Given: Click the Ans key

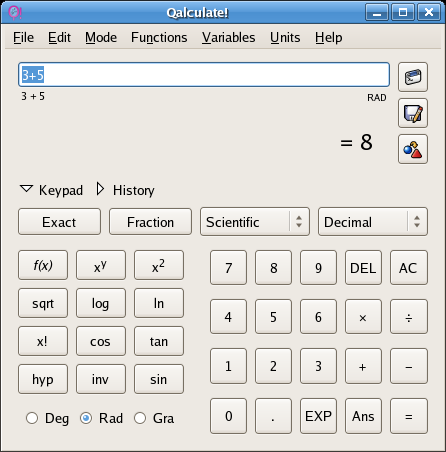Looking at the screenshot, I should click(x=363, y=416).
